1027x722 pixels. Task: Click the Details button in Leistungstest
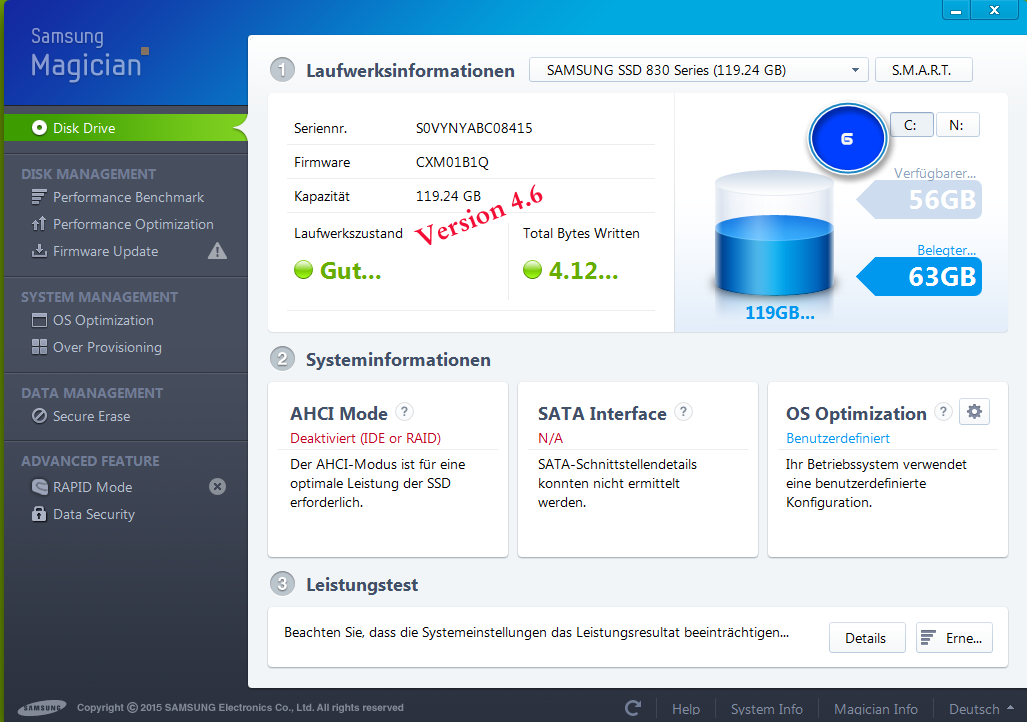866,638
